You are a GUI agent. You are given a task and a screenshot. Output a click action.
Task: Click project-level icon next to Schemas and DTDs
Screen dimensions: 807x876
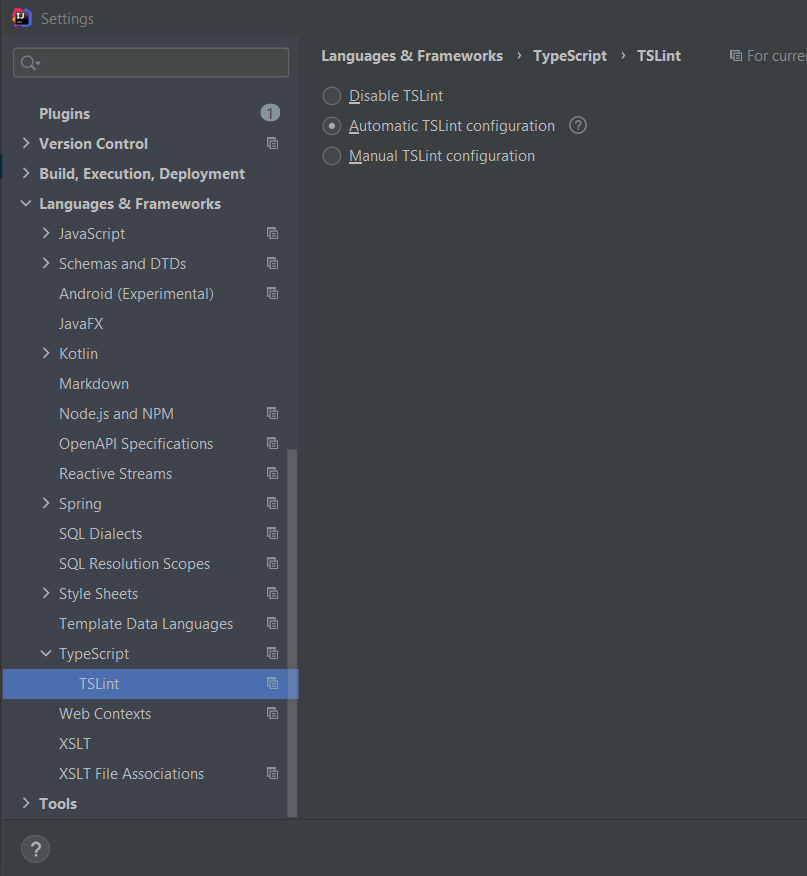tap(272, 264)
